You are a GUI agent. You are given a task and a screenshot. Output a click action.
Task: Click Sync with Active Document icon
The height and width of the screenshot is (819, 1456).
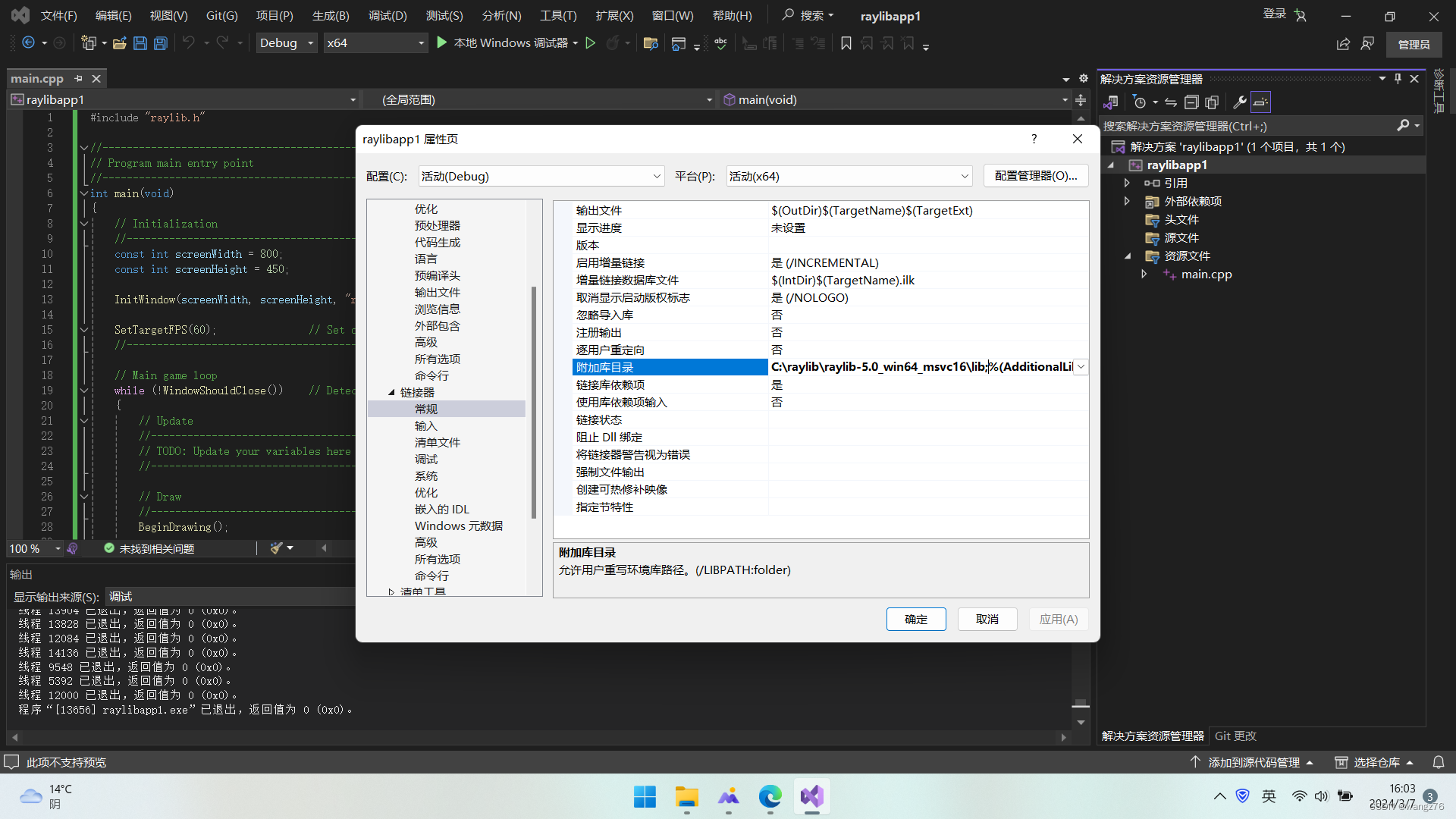[x=1171, y=102]
